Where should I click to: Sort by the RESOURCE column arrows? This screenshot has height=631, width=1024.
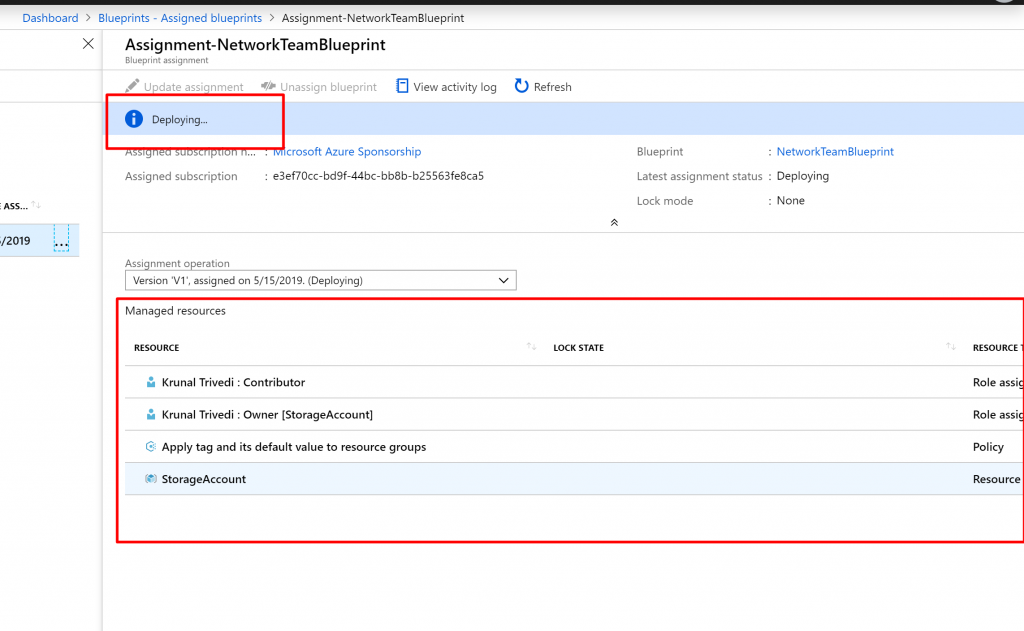[x=531, y=347]
